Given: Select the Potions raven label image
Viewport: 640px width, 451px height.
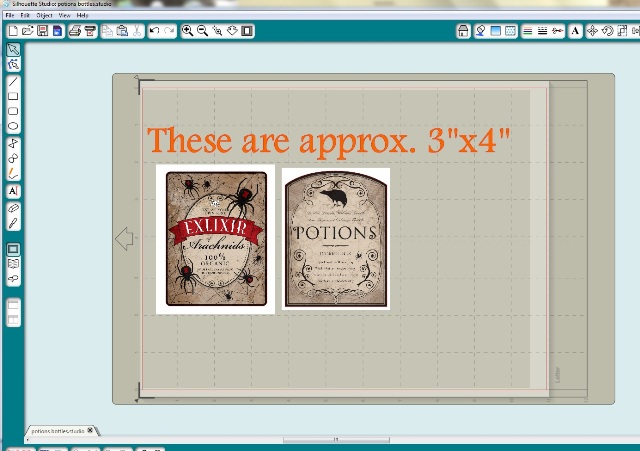Looking at the screenshot, I should [336, 239].
